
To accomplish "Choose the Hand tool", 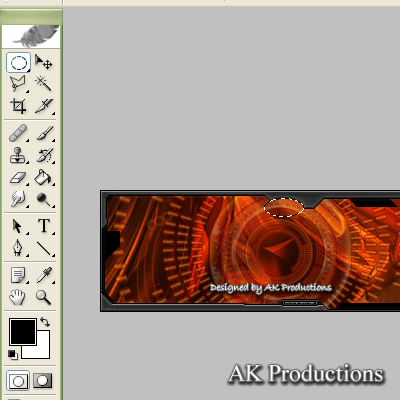I will [x=18, y=297].
